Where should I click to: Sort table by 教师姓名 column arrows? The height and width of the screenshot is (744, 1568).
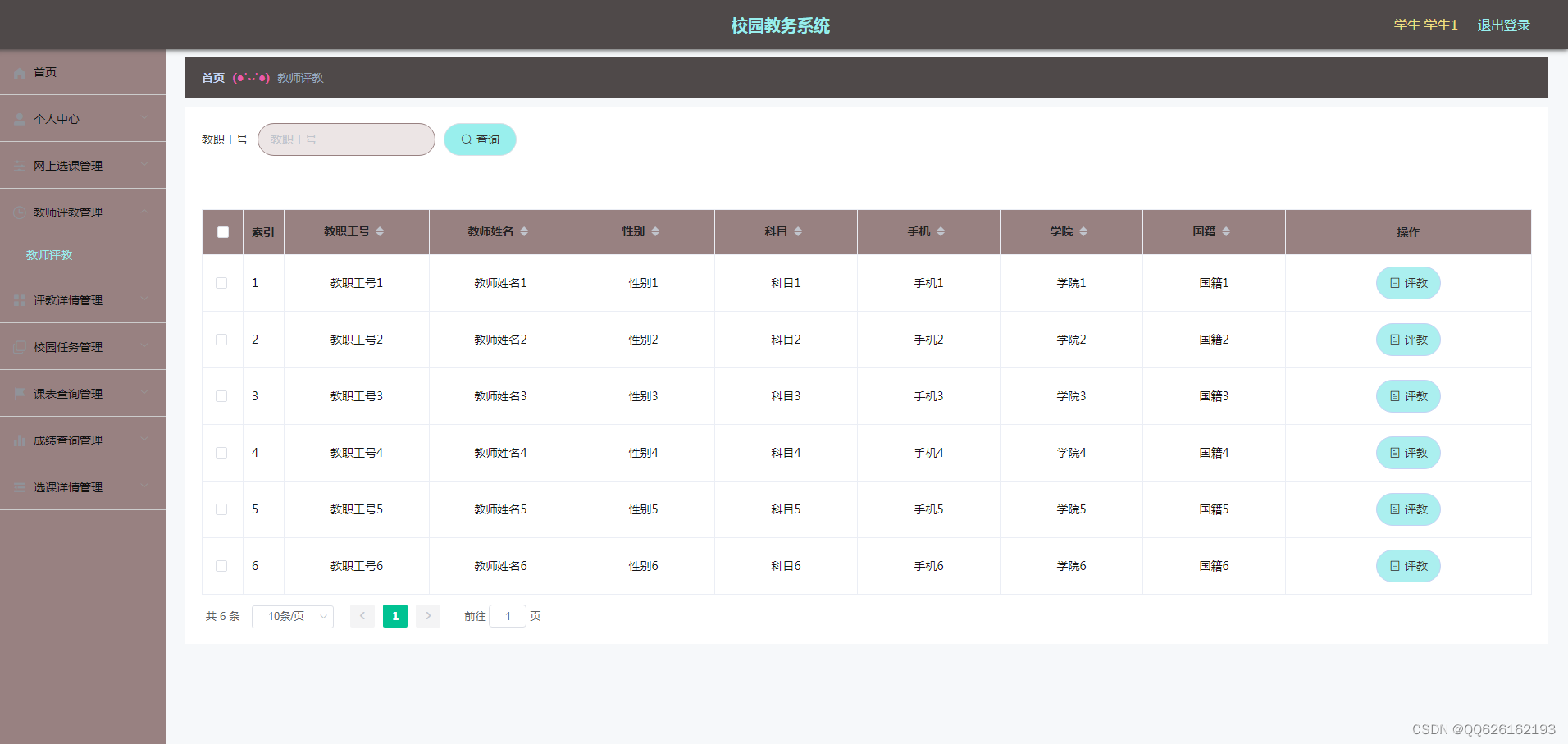pos(524,232)
